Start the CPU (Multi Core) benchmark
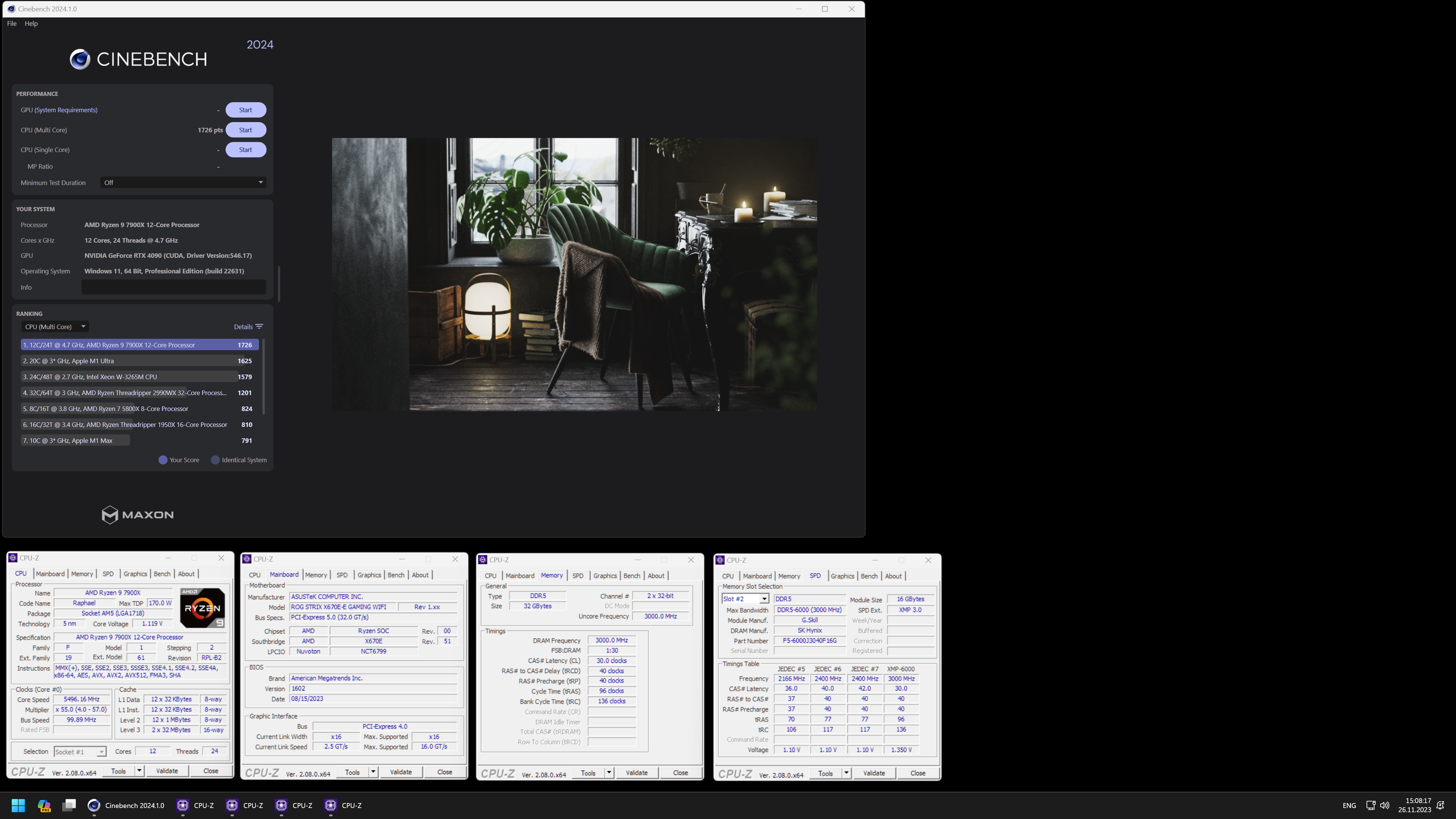 tap(245, 130)
